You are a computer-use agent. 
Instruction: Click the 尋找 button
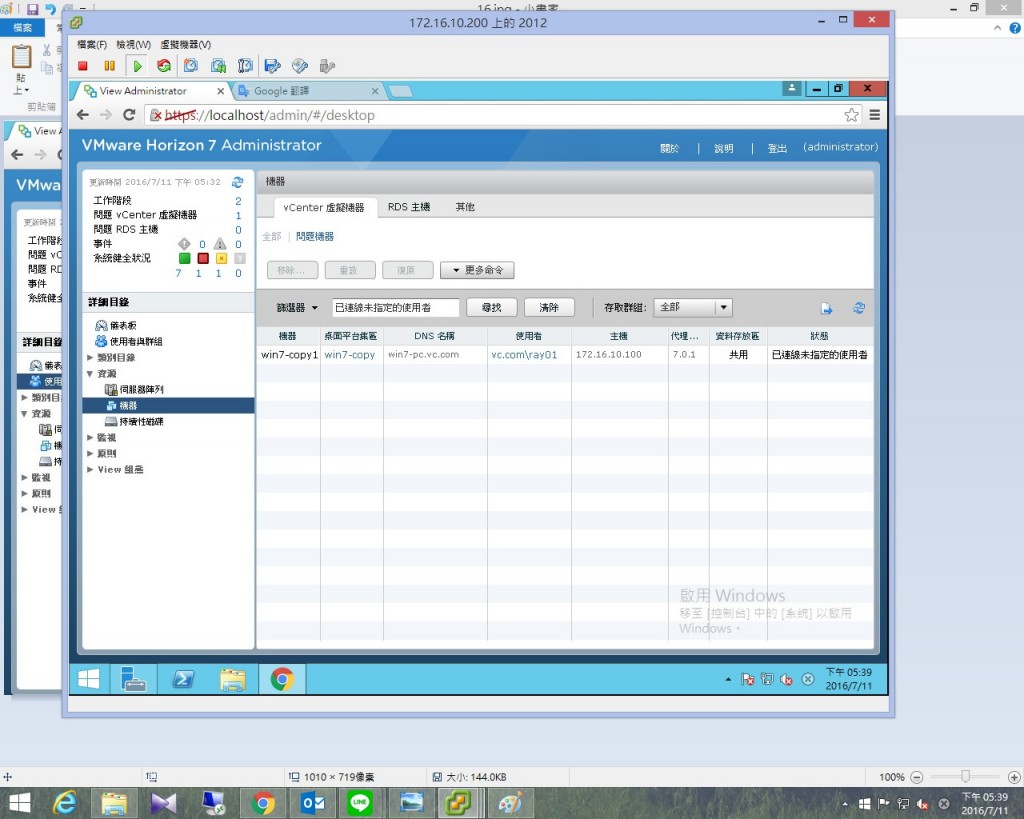pyautogui.click(x=492, y=308)
